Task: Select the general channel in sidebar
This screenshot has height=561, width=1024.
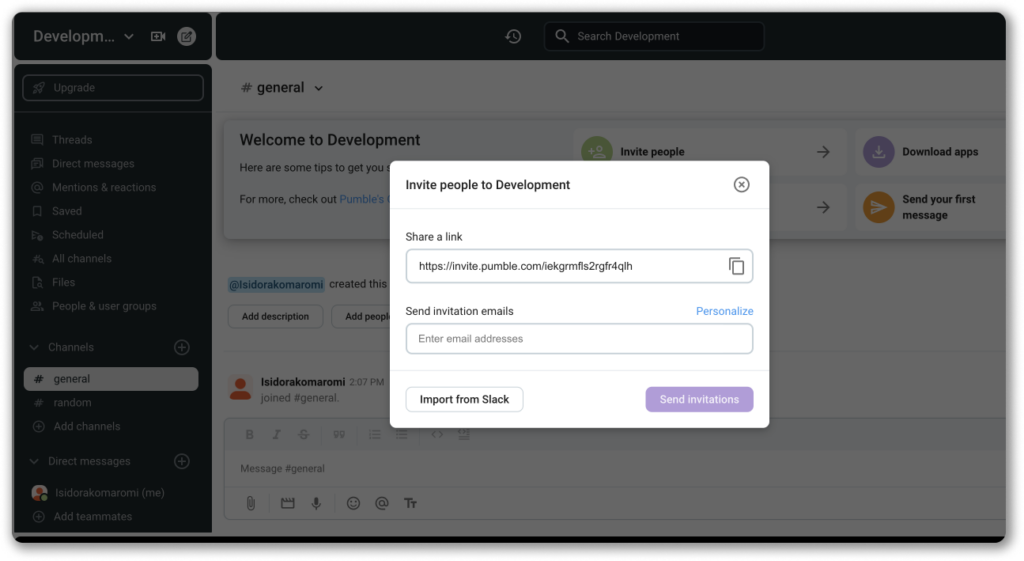Action: point(111,379)
